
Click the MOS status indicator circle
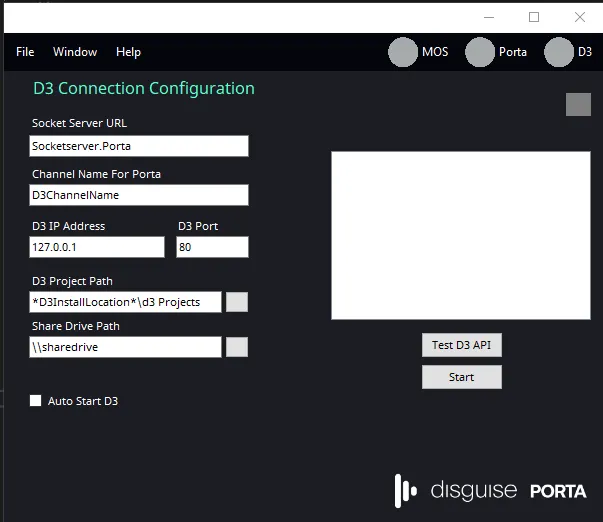tap(403, 52)
